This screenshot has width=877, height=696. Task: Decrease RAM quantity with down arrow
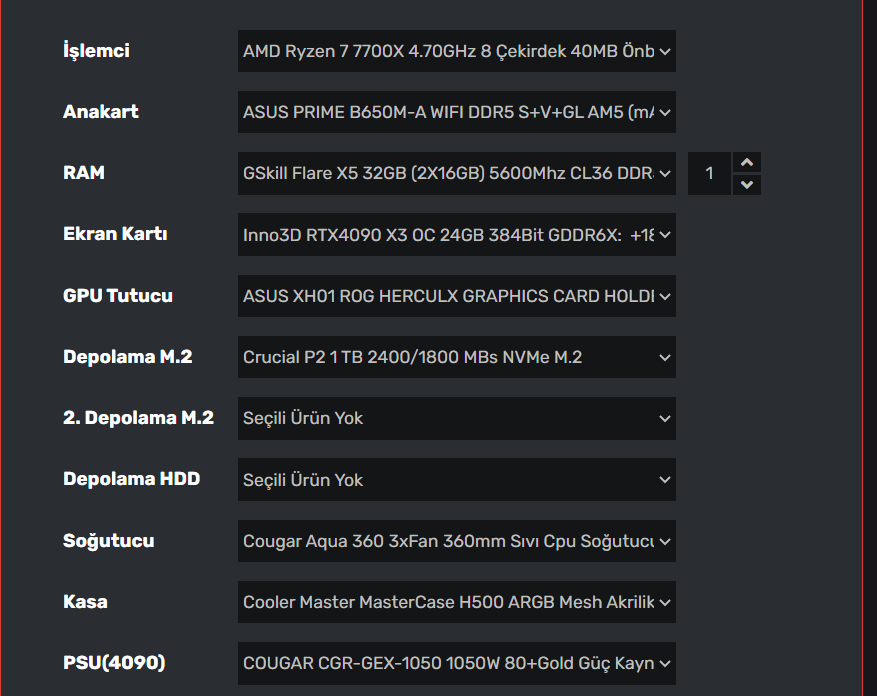pos(747,185)
